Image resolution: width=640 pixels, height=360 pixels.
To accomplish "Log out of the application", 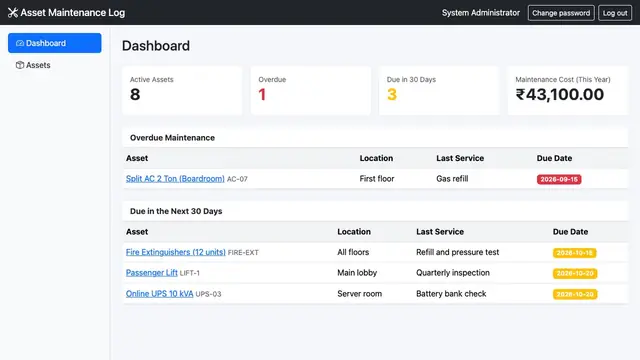I will click(615, 13).
